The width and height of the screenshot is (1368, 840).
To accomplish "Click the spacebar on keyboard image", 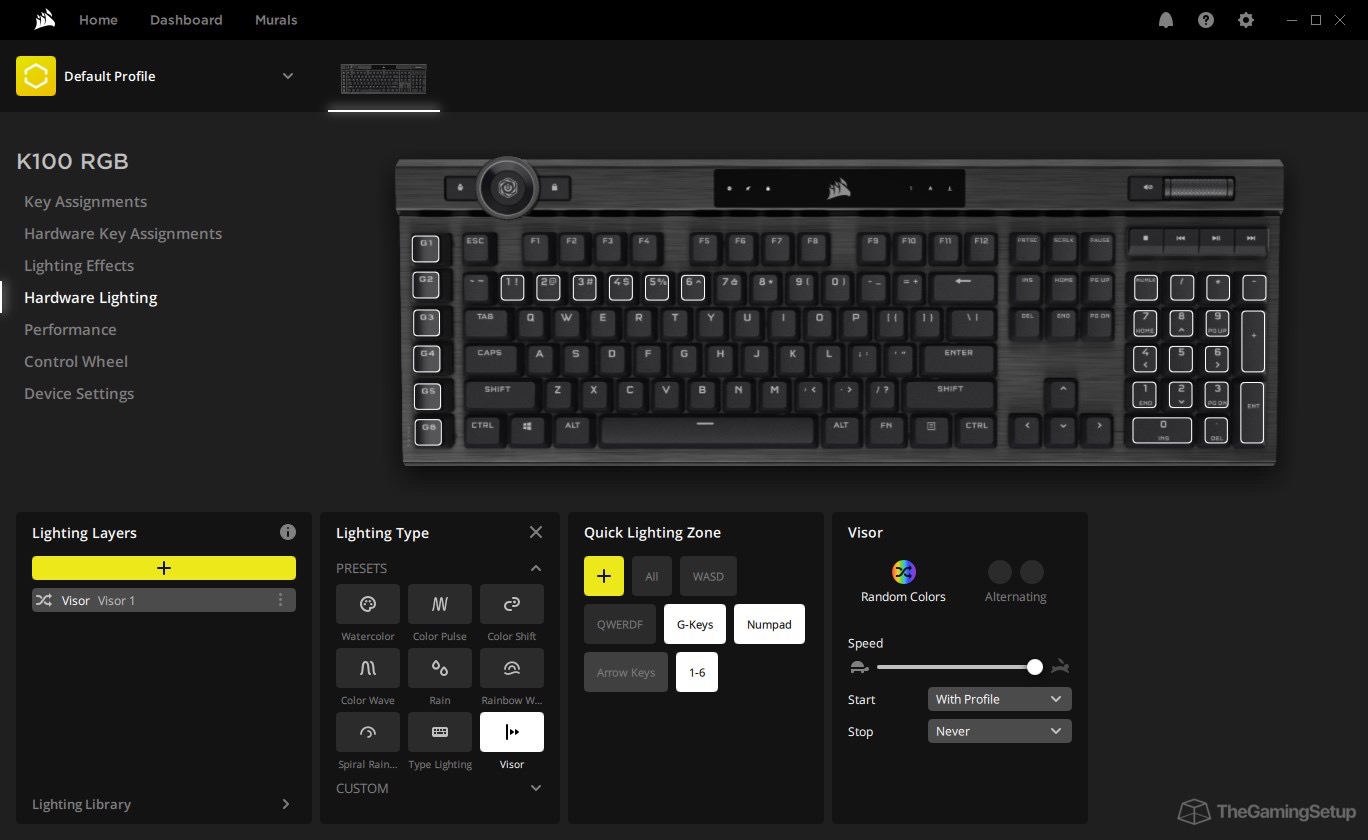I will click(706, 430).
